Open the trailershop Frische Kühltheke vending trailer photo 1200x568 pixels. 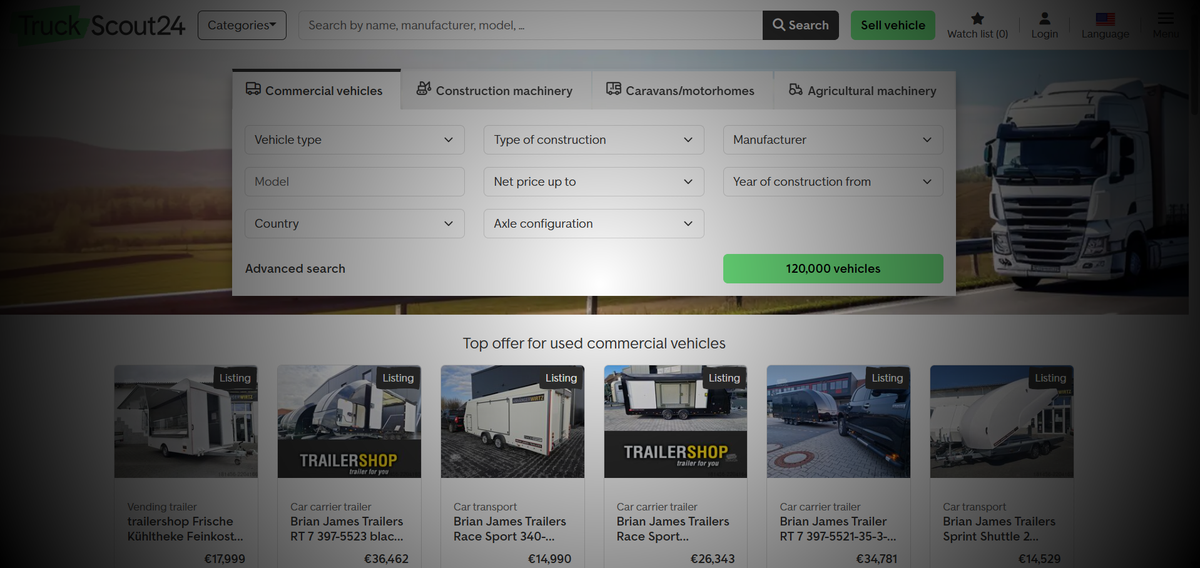click(186, 421)
